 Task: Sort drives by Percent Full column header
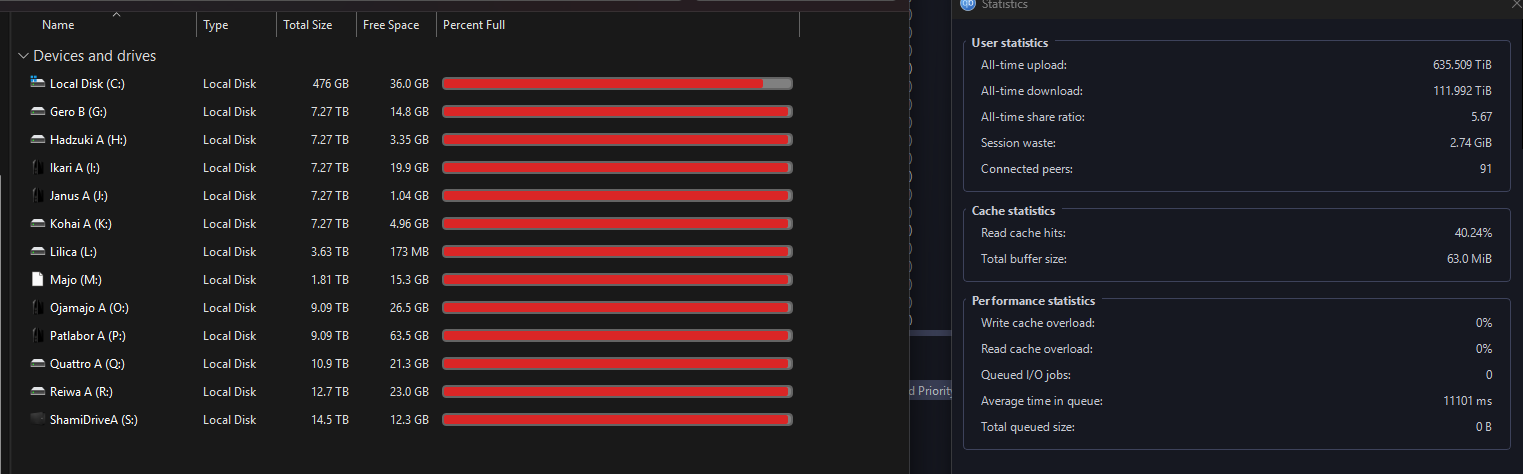474,25
